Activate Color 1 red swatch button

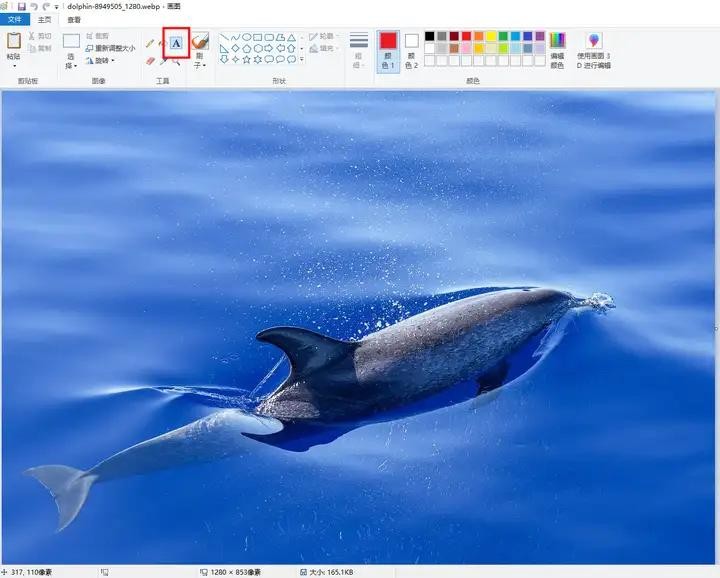click(x=388, y=47)
